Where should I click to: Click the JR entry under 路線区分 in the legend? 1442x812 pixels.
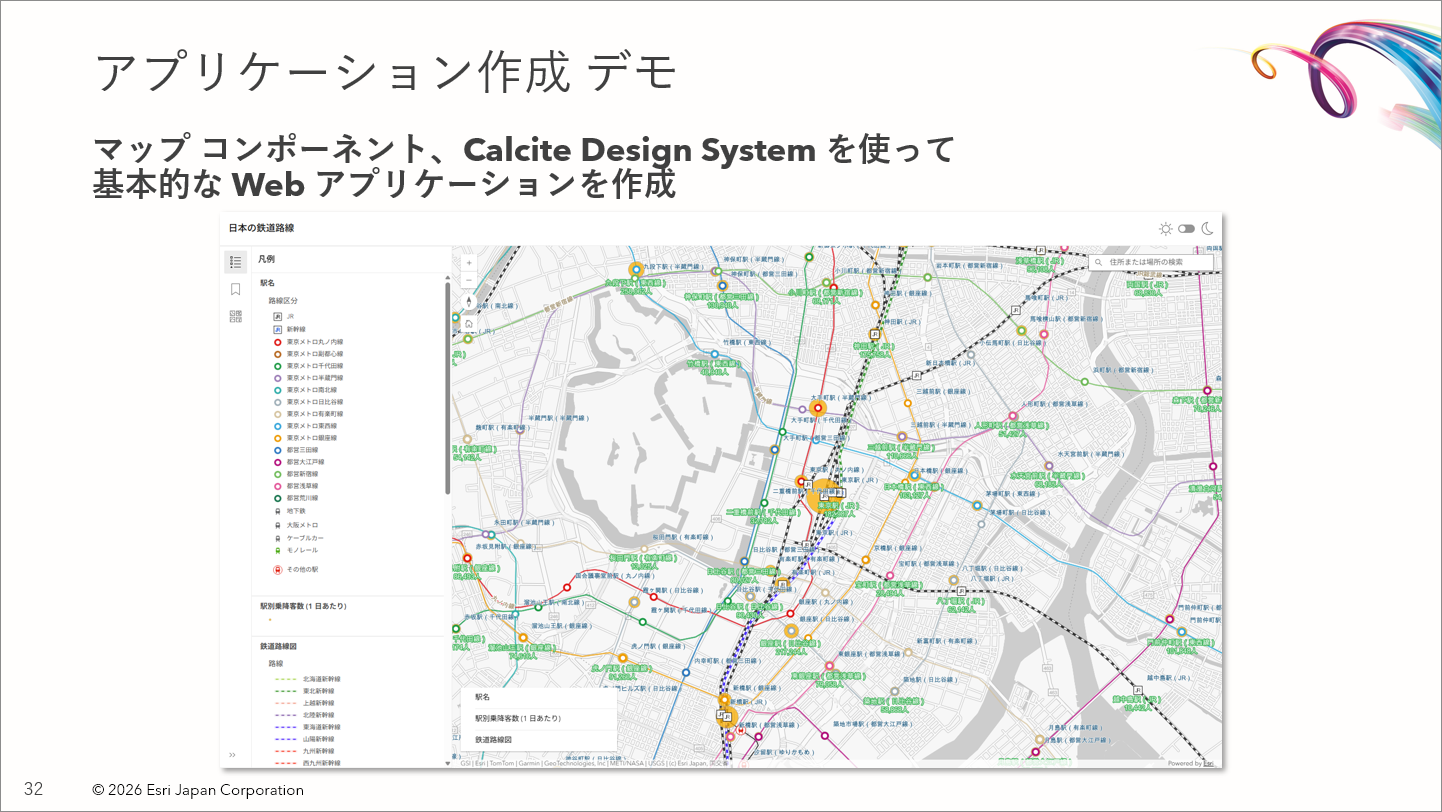click(x=285, y=316)
